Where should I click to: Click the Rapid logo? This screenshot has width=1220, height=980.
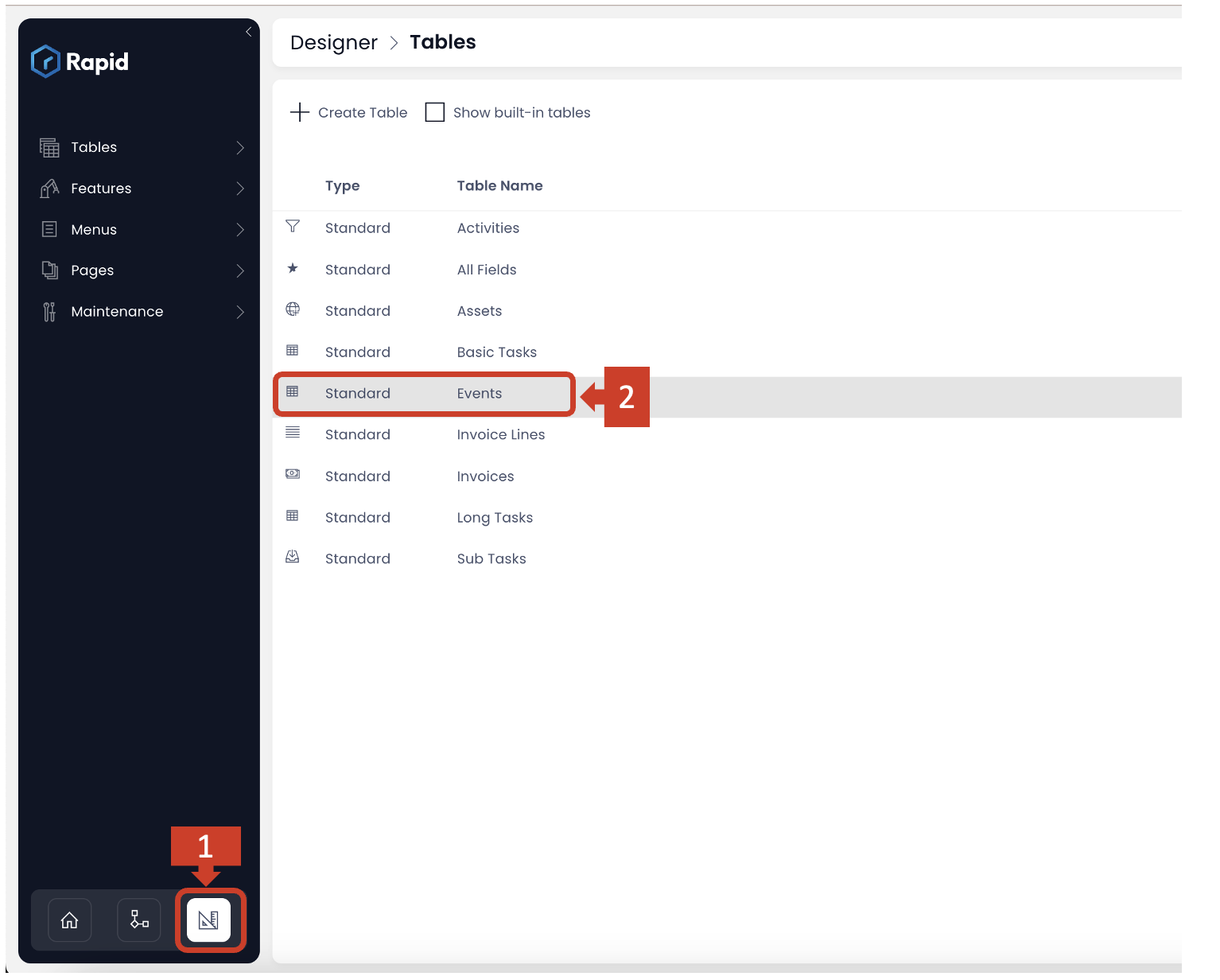80,61
